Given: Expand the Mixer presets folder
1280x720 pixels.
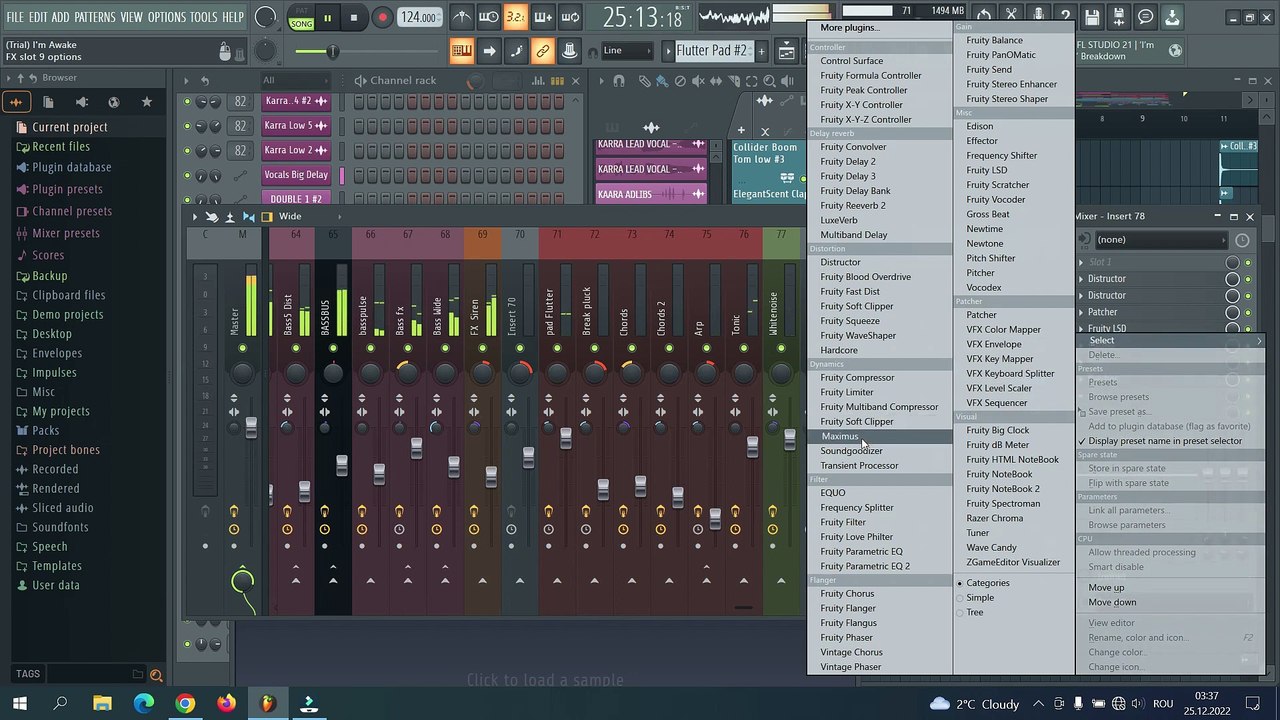Looking at the screenshot, I should pyautogui.click(x=65, y=233).
